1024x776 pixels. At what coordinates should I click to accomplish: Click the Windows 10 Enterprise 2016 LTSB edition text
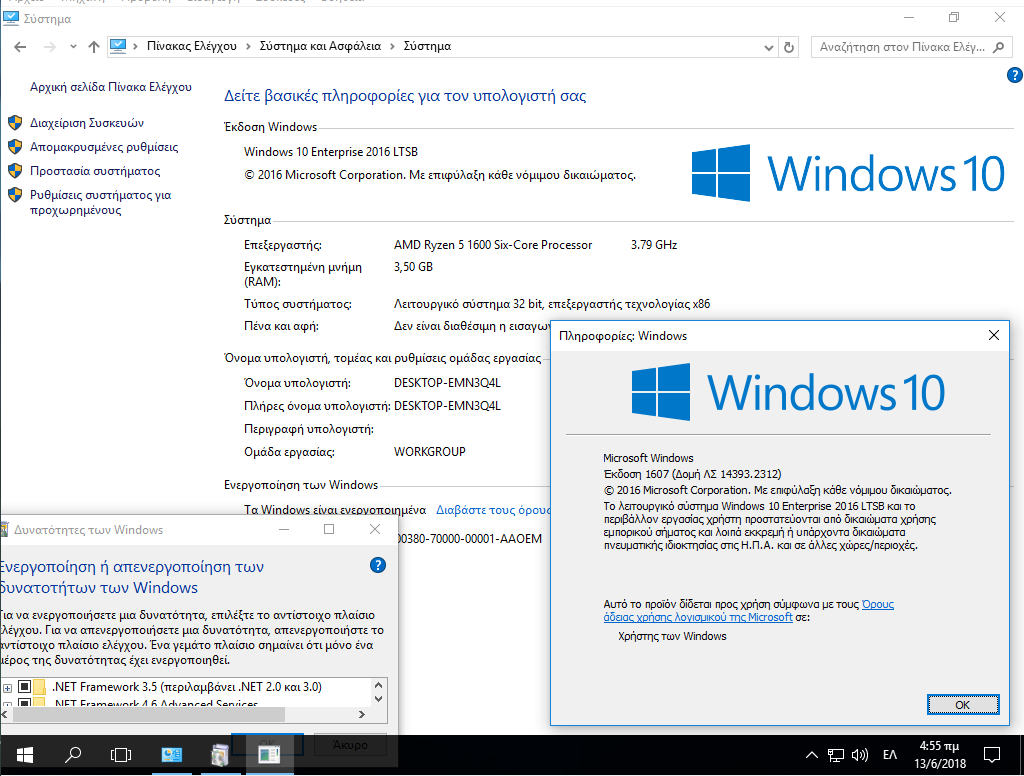coord(330,152)
